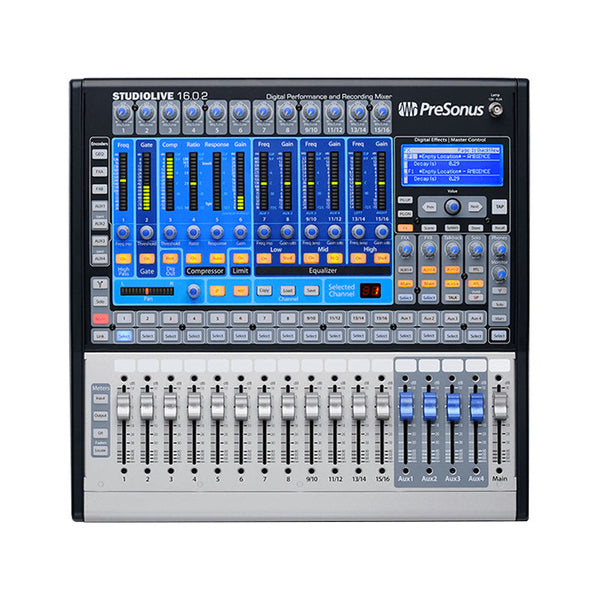Click the Pan knob
This screenshot has width=600, height=600.
coord(194,291)
